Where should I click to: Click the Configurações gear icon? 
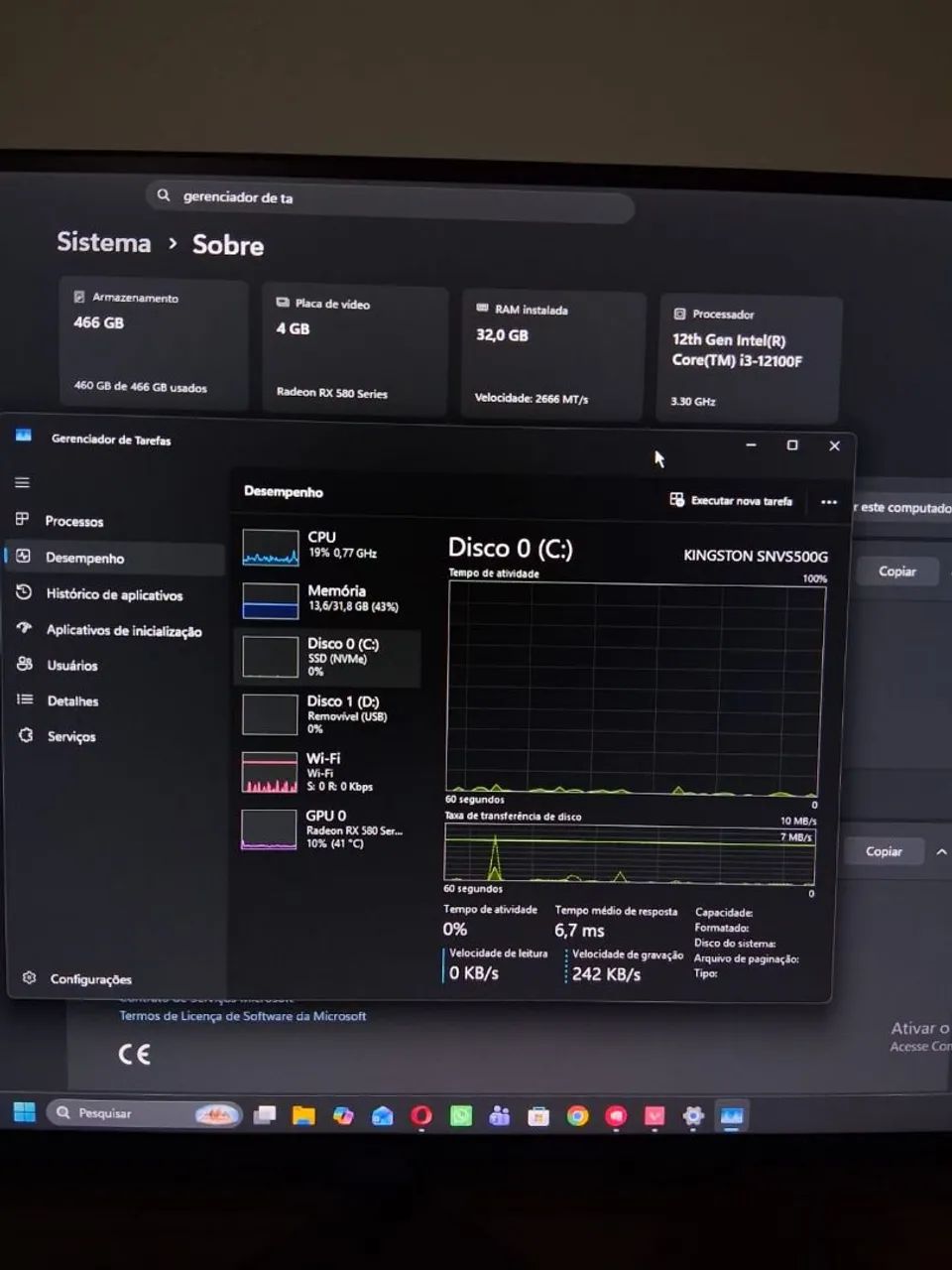pyautogui.click(x=29, y=978)
